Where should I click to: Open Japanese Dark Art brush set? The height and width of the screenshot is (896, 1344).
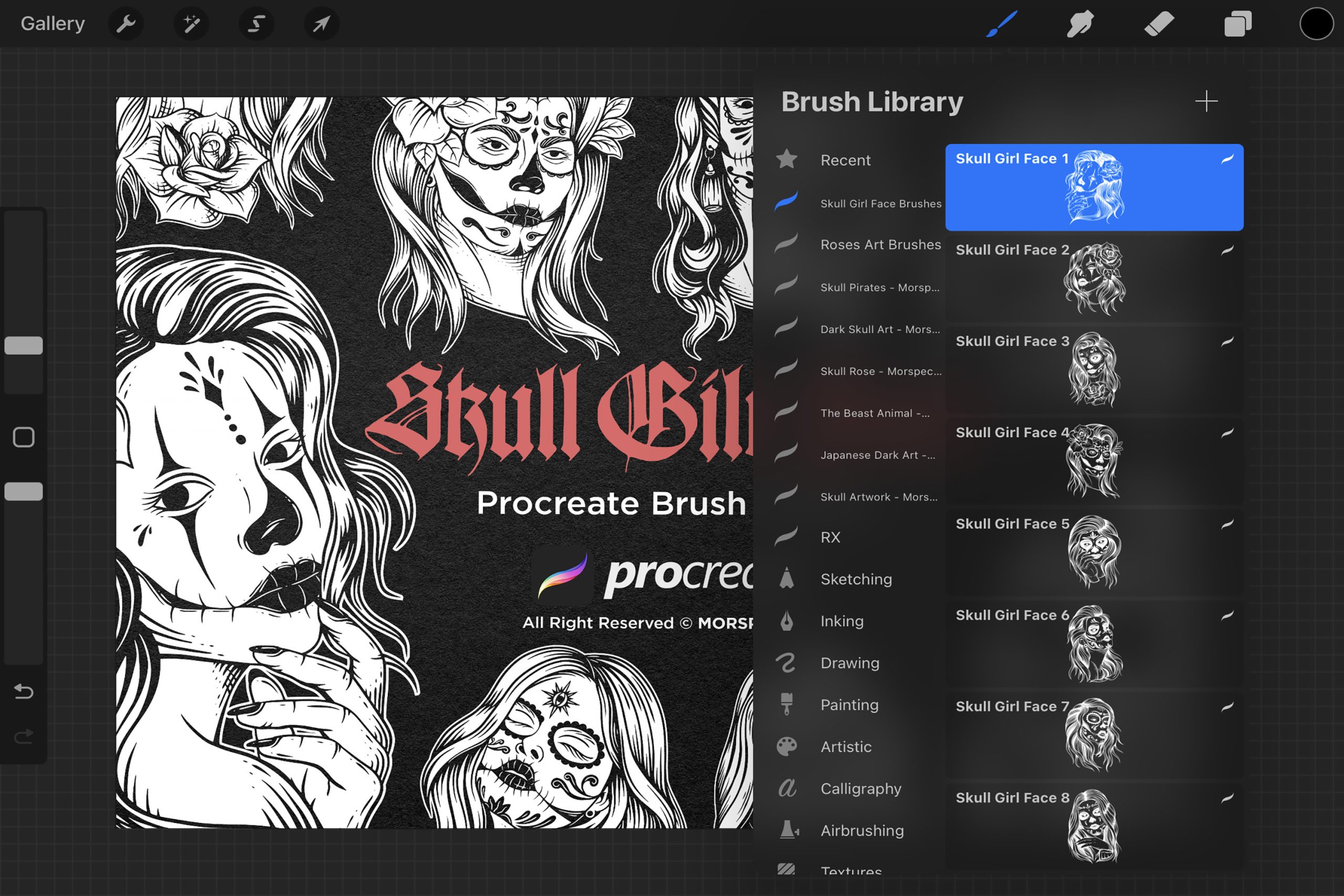(858, 455)
